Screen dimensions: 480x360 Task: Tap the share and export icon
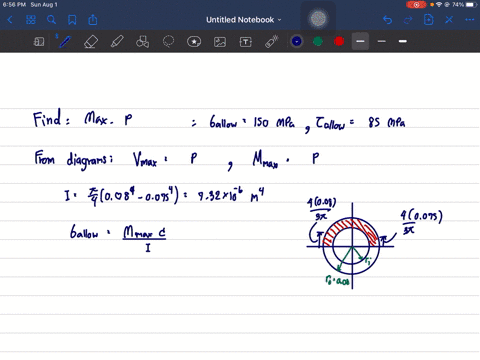click(93, 20)
